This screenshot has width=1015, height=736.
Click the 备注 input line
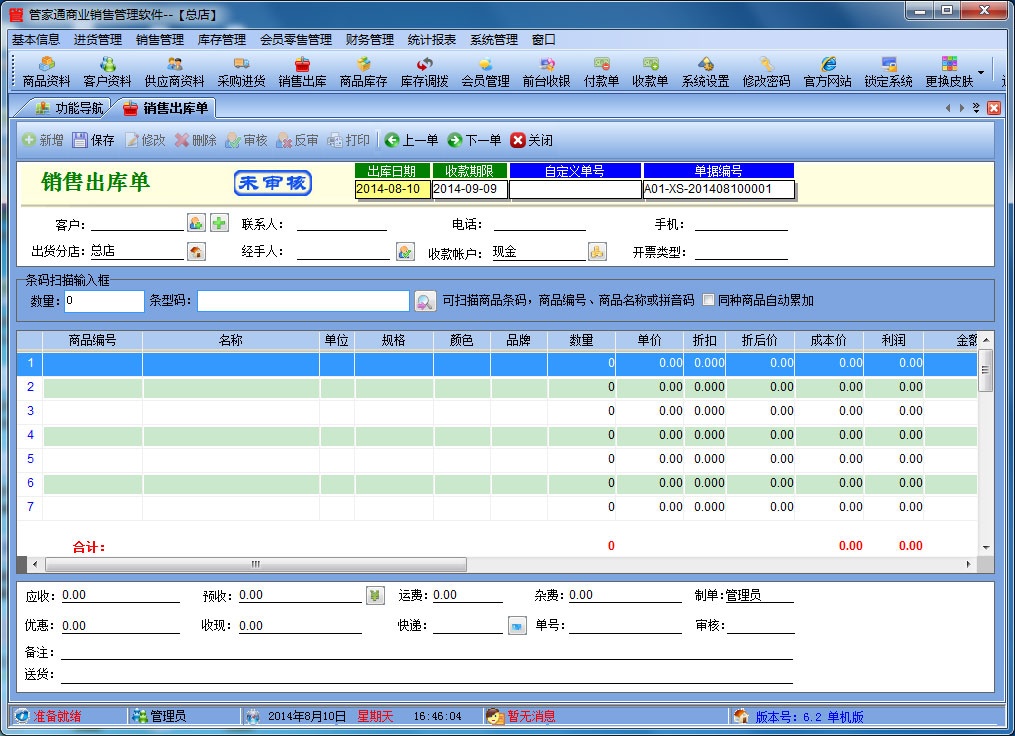(x=427, y=651)
